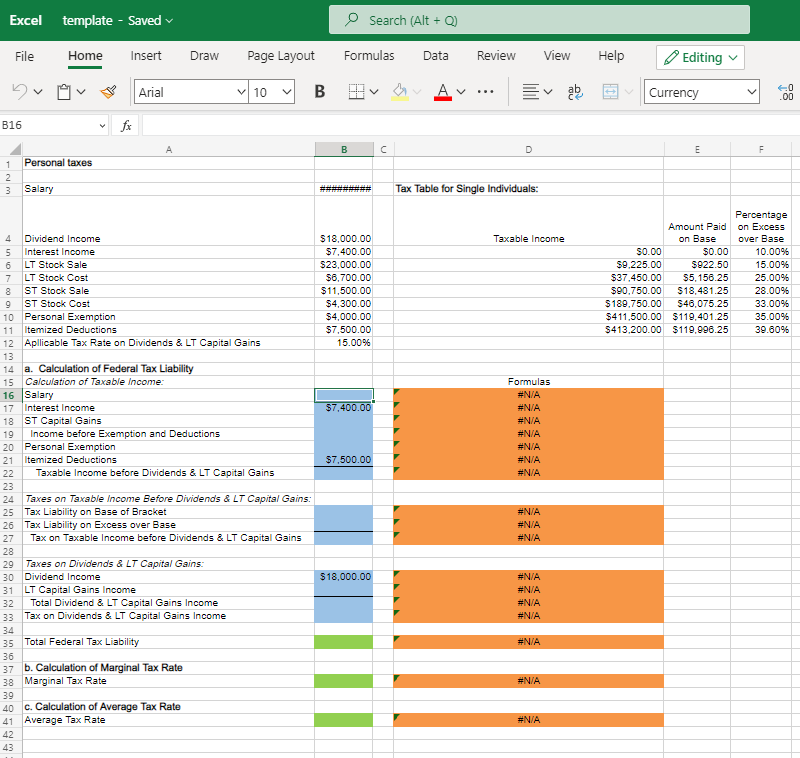Click in the formula bar

point(470,125)
